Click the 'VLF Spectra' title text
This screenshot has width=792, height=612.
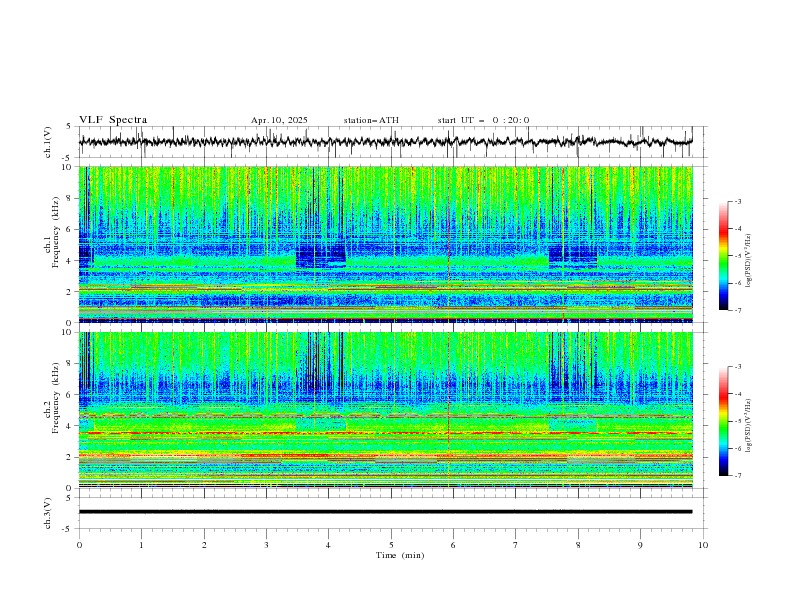tap(113, 120)
